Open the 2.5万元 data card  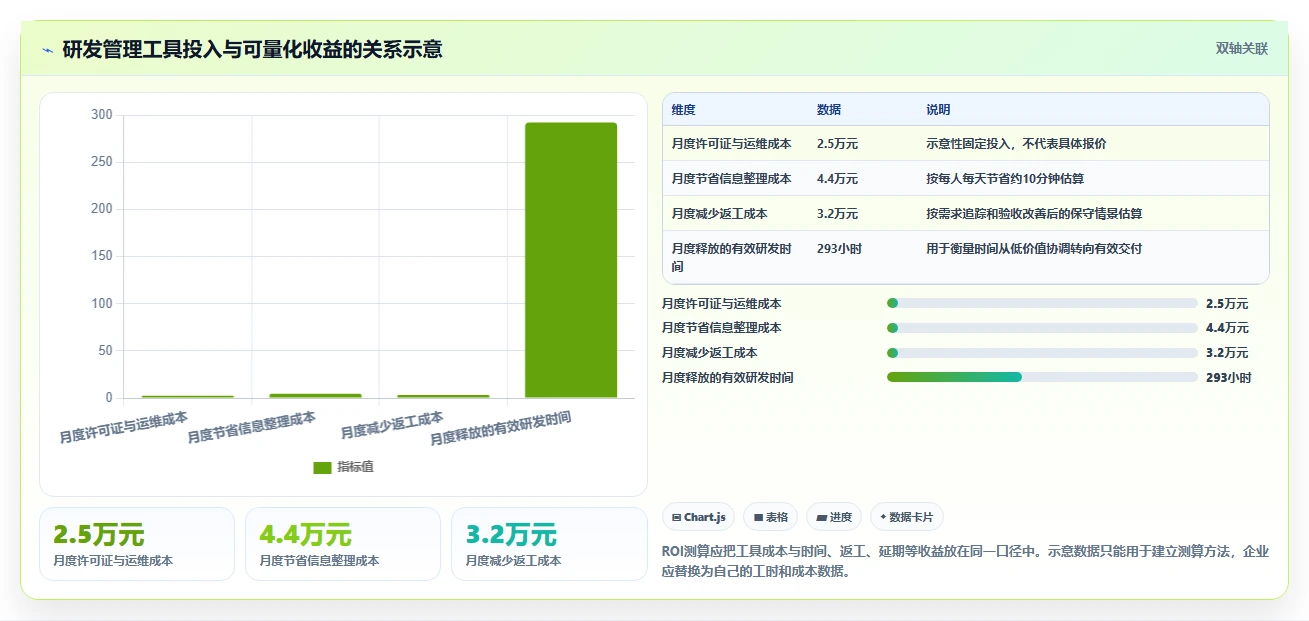pos(137,544)
